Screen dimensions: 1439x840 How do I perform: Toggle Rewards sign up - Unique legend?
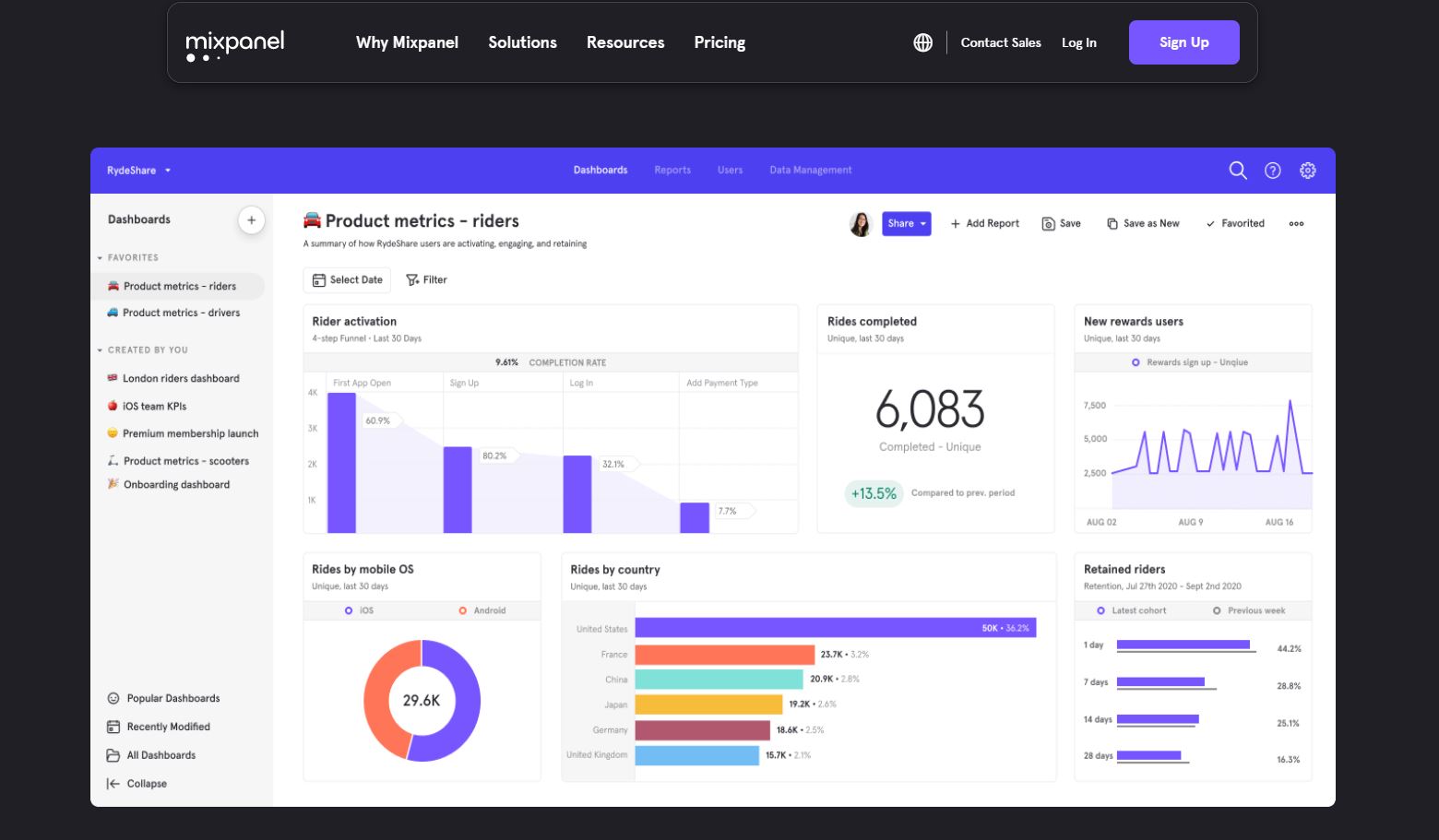[x=1190, y=363]
